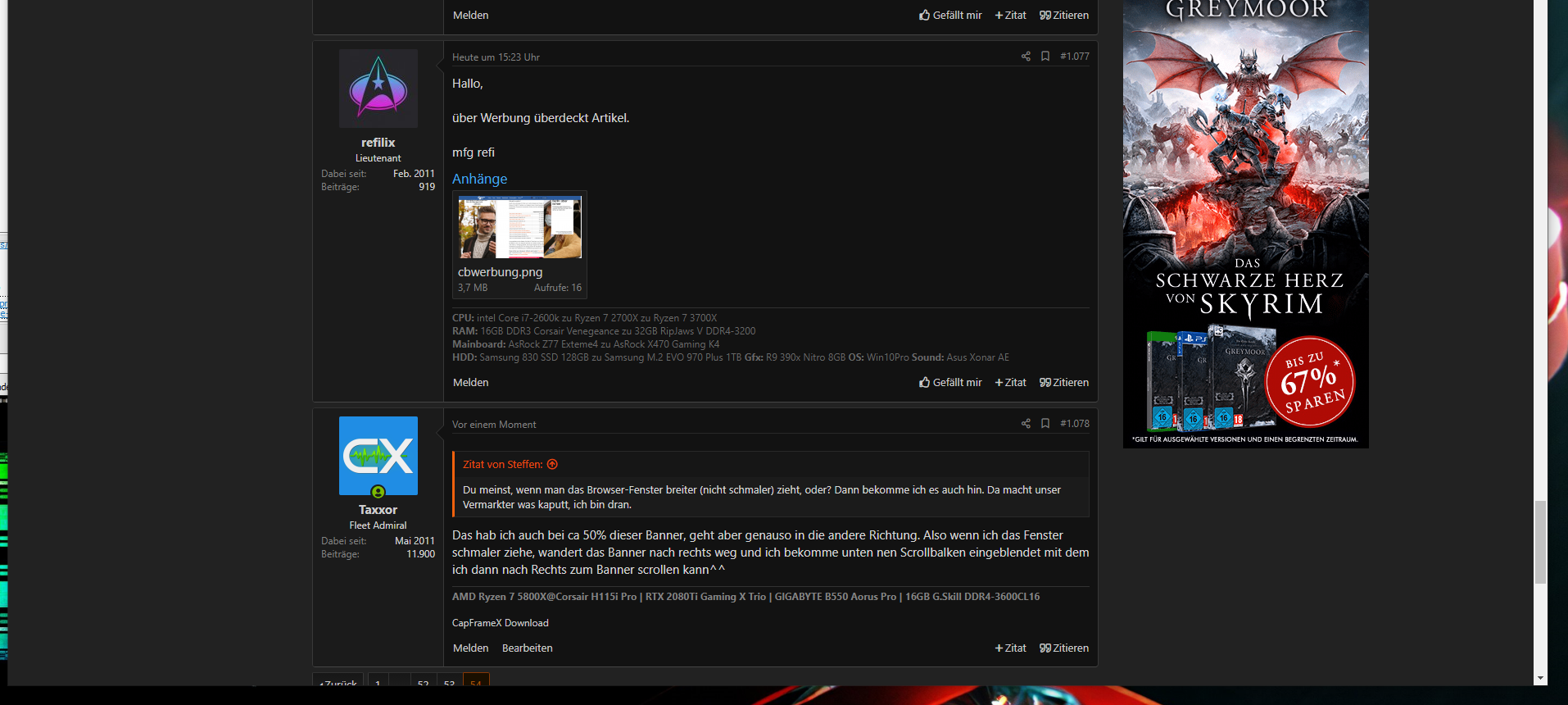The height and width of the screenshot is (705, 1568).
Task: Open the refilix username profile link
Action: [378, 143]
